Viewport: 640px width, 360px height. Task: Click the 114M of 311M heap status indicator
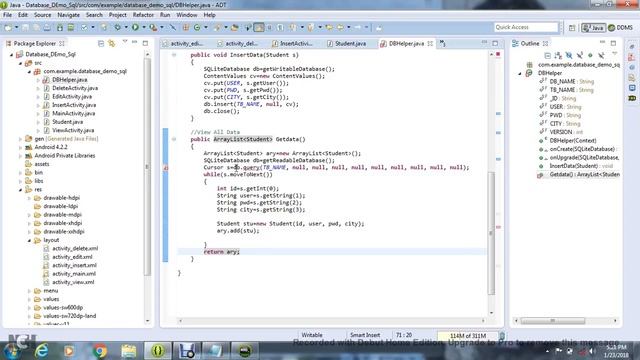[x=468, y=336]
